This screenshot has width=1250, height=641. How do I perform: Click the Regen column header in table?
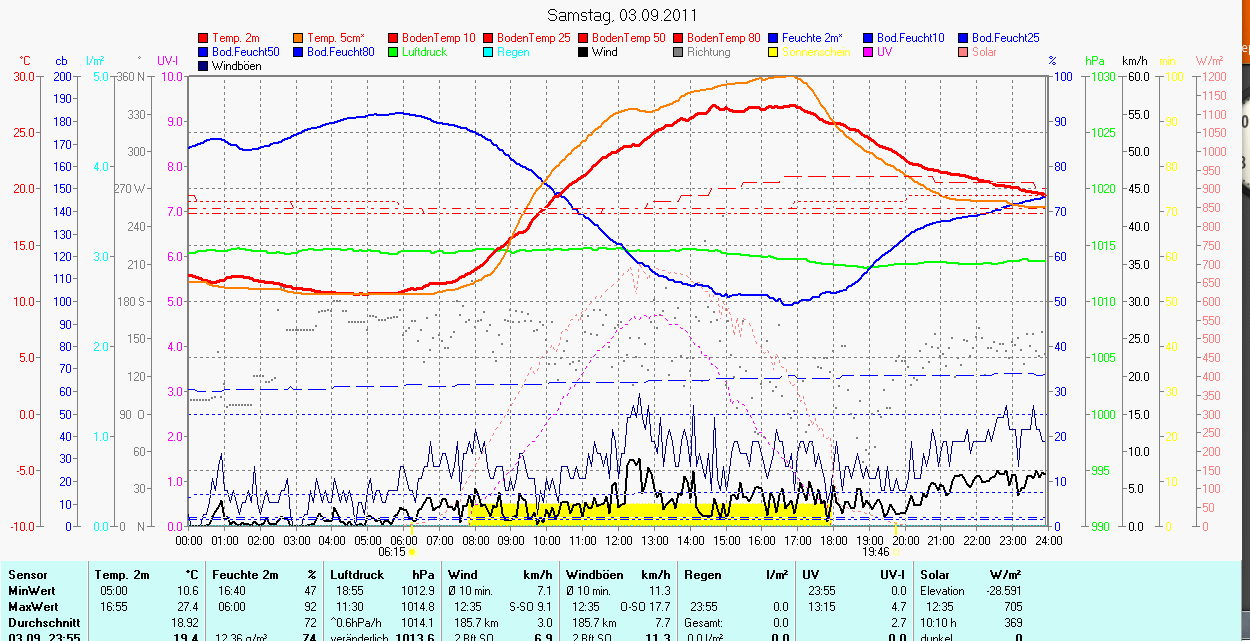click(x=701, y=575)
